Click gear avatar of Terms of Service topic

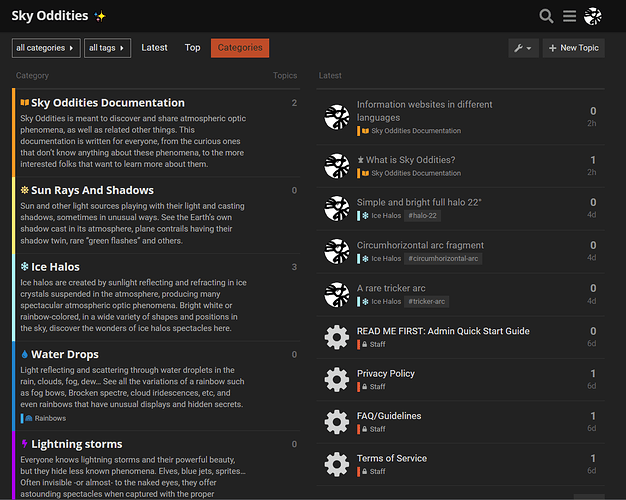[337, 464]
